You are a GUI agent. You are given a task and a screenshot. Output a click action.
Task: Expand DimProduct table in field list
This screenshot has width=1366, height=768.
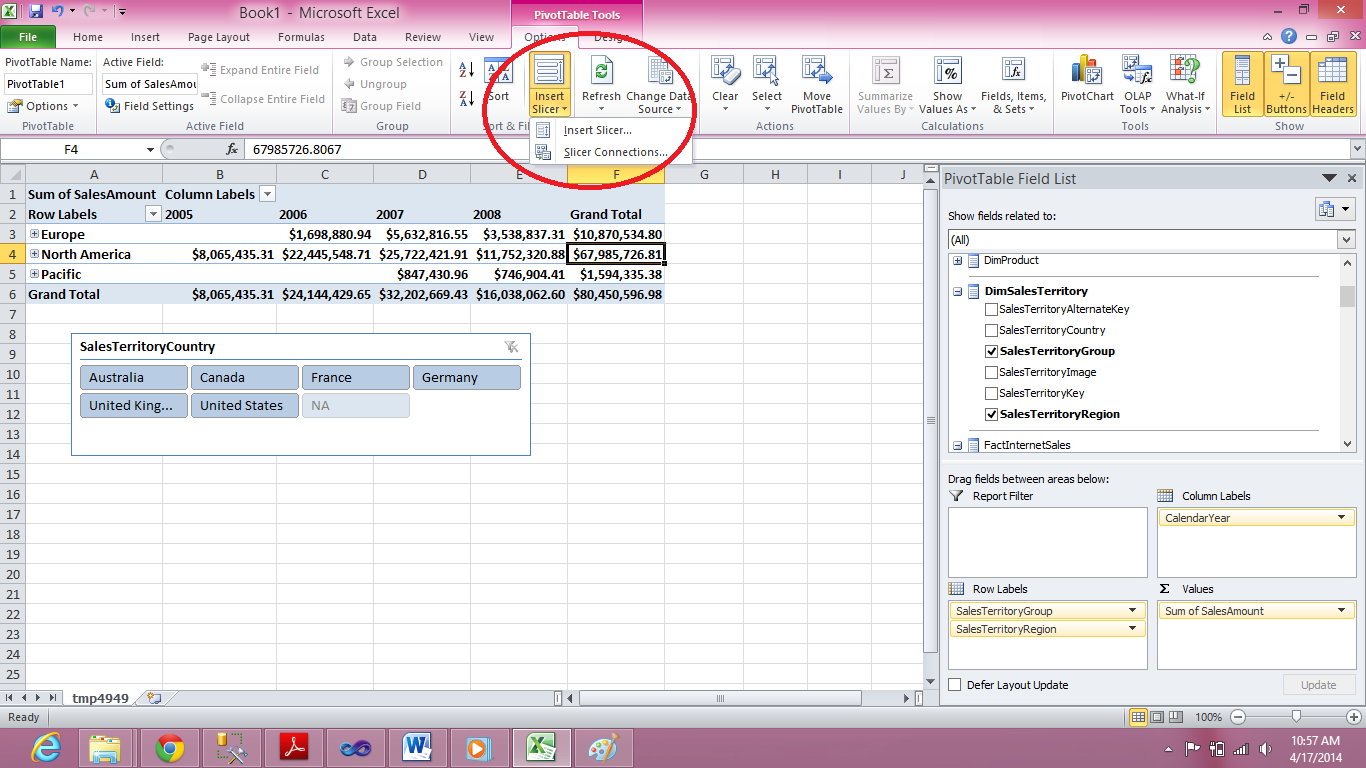957,260
